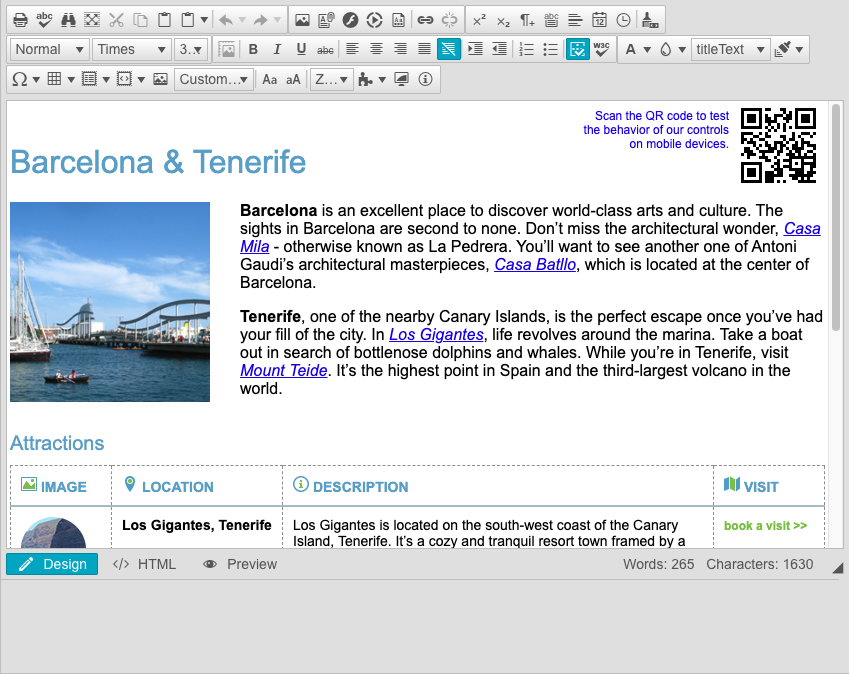
Task: Open the Media Manager
Action: (374, 21)
